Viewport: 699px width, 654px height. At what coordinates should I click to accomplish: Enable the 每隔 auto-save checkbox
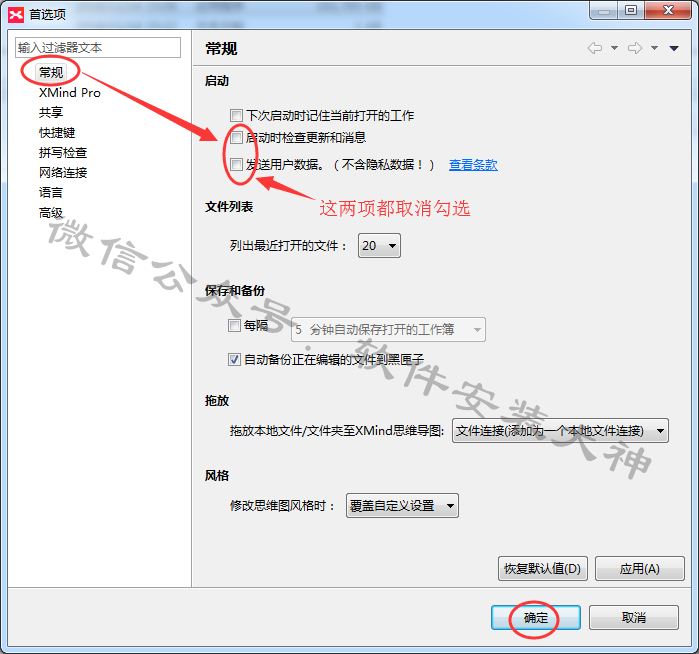click(x=234, y=325)
